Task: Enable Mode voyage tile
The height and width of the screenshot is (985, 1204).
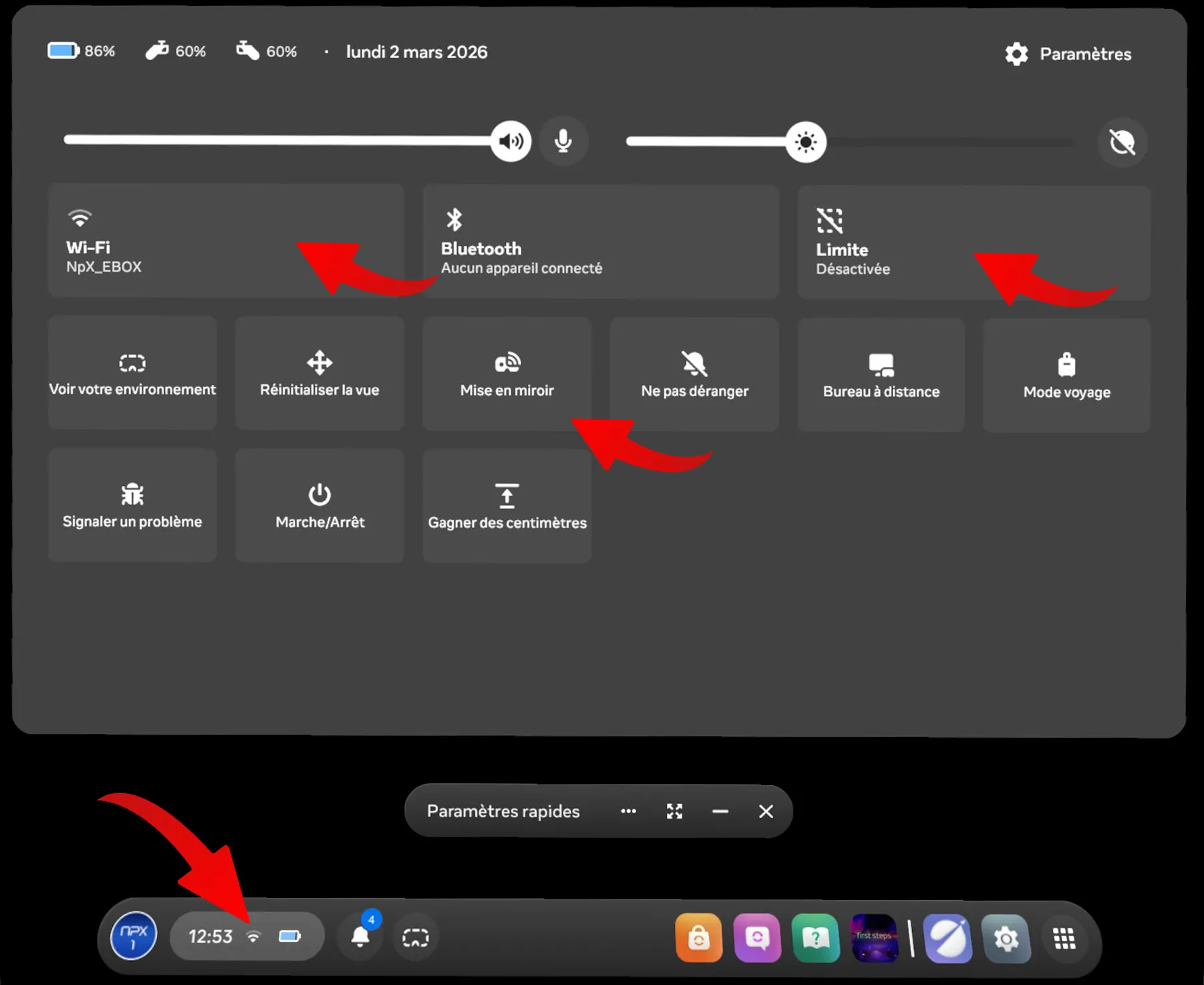Action: 1066,376
